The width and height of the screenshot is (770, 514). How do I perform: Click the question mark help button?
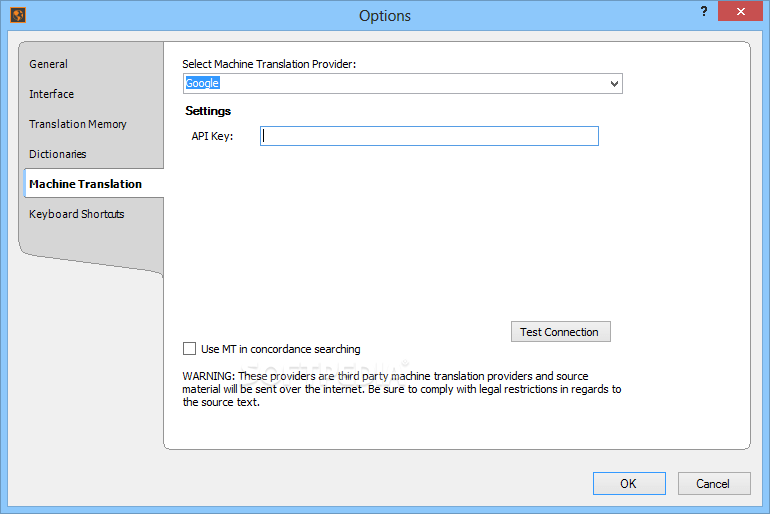pyautogui.click(x=704, y=11)
